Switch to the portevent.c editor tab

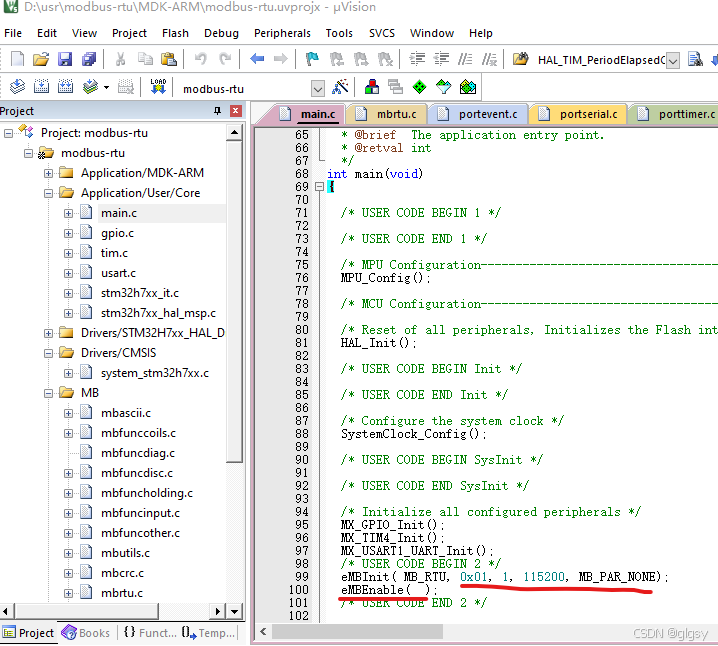tap(478, 114)
